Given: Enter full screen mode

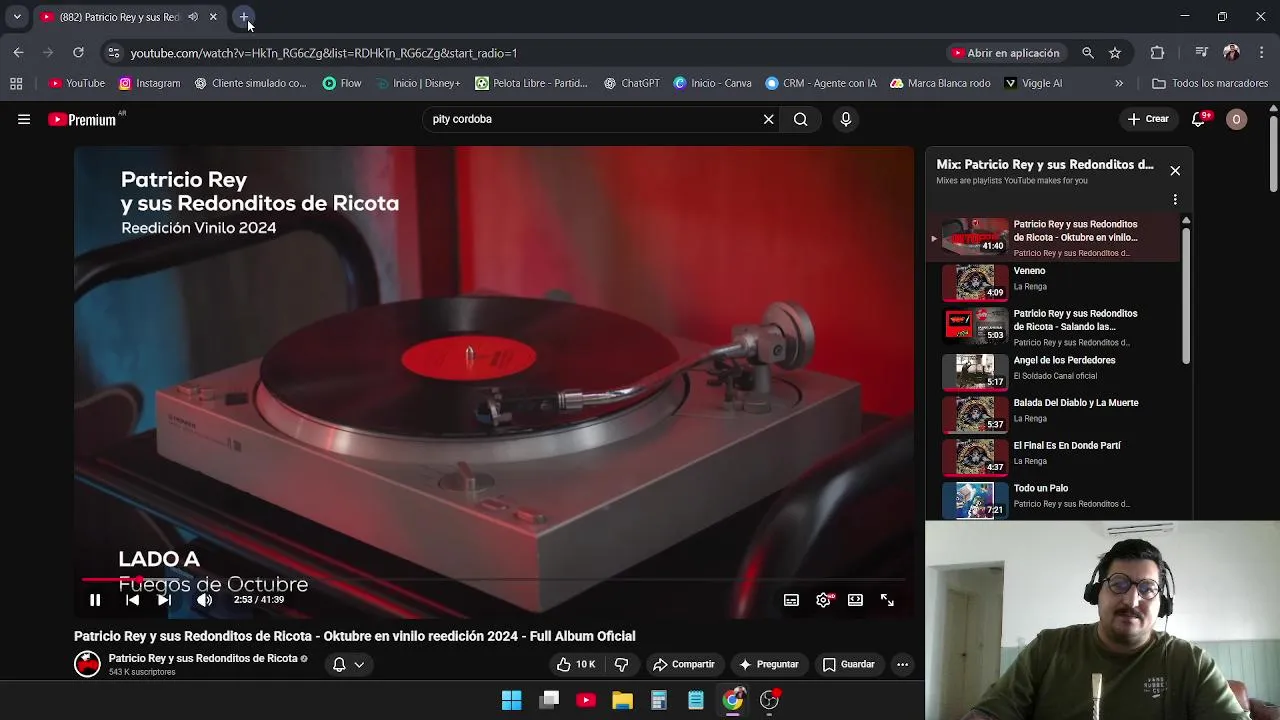Looking at the screenshot, I should [x=887, y=600].
